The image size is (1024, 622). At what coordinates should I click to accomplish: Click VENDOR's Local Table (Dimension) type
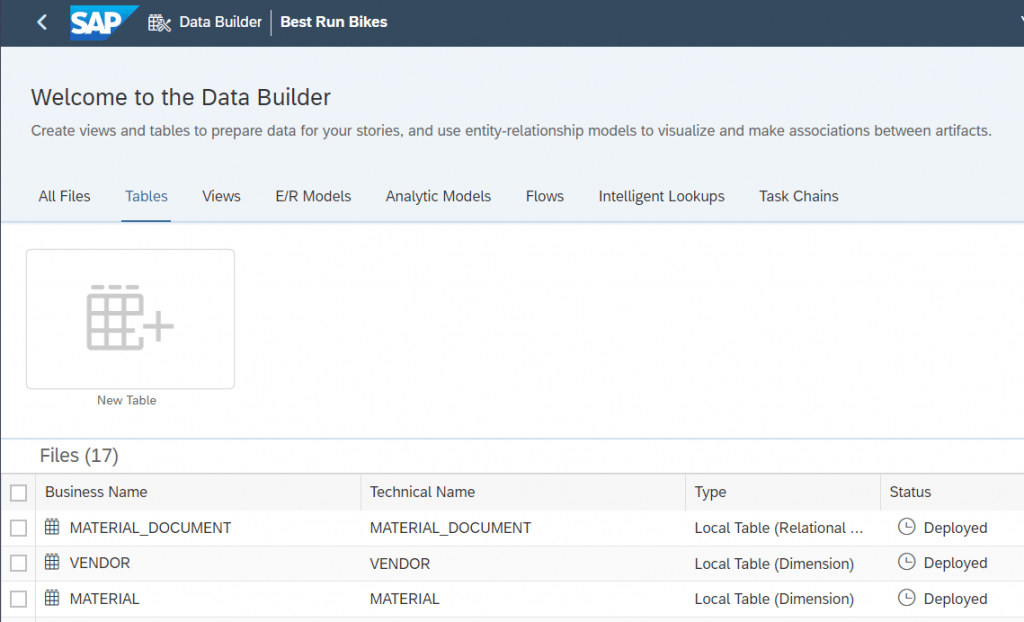tap(774, 564)
